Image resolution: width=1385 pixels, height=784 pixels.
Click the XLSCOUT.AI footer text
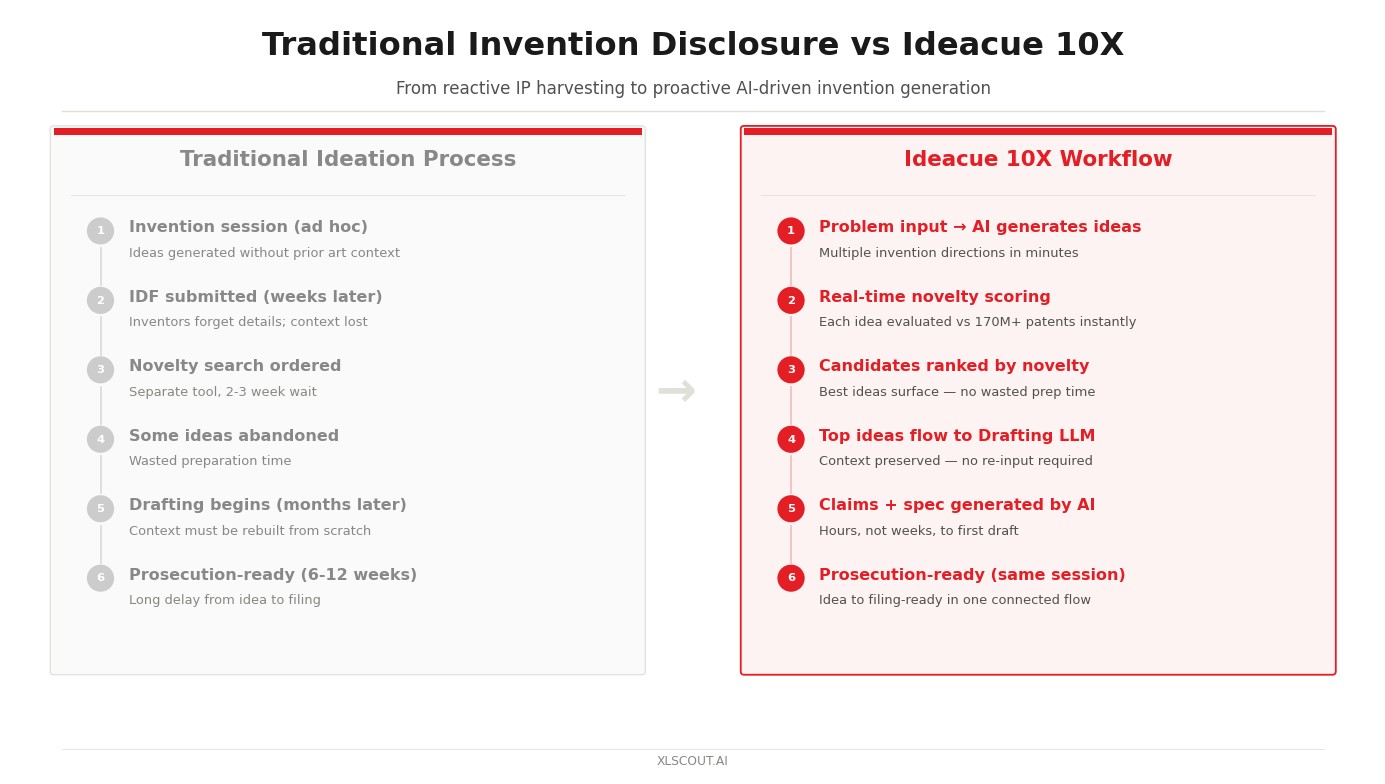[x=693, y=762]
